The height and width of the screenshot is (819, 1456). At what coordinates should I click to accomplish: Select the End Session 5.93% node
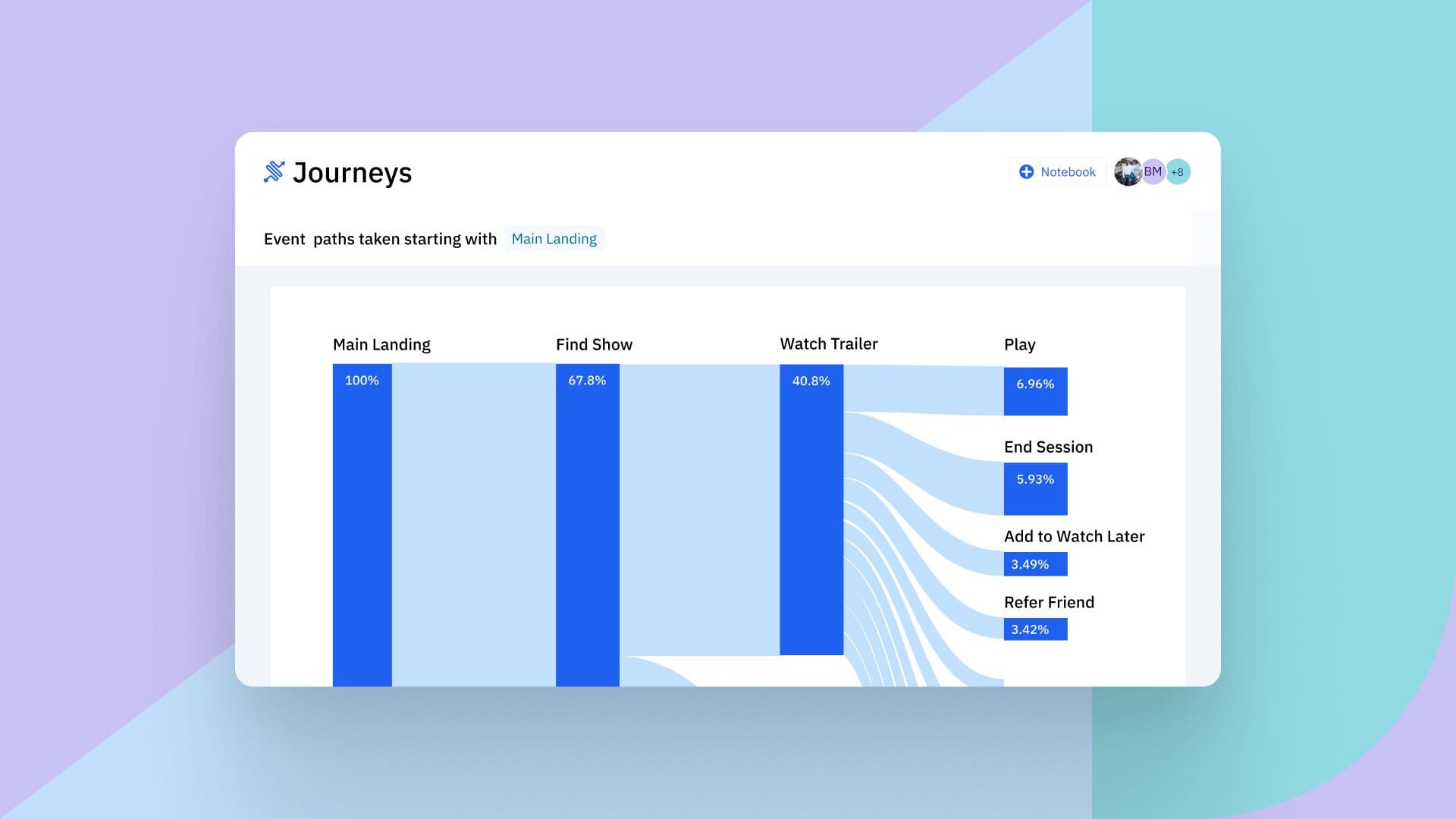point(1035,489)
